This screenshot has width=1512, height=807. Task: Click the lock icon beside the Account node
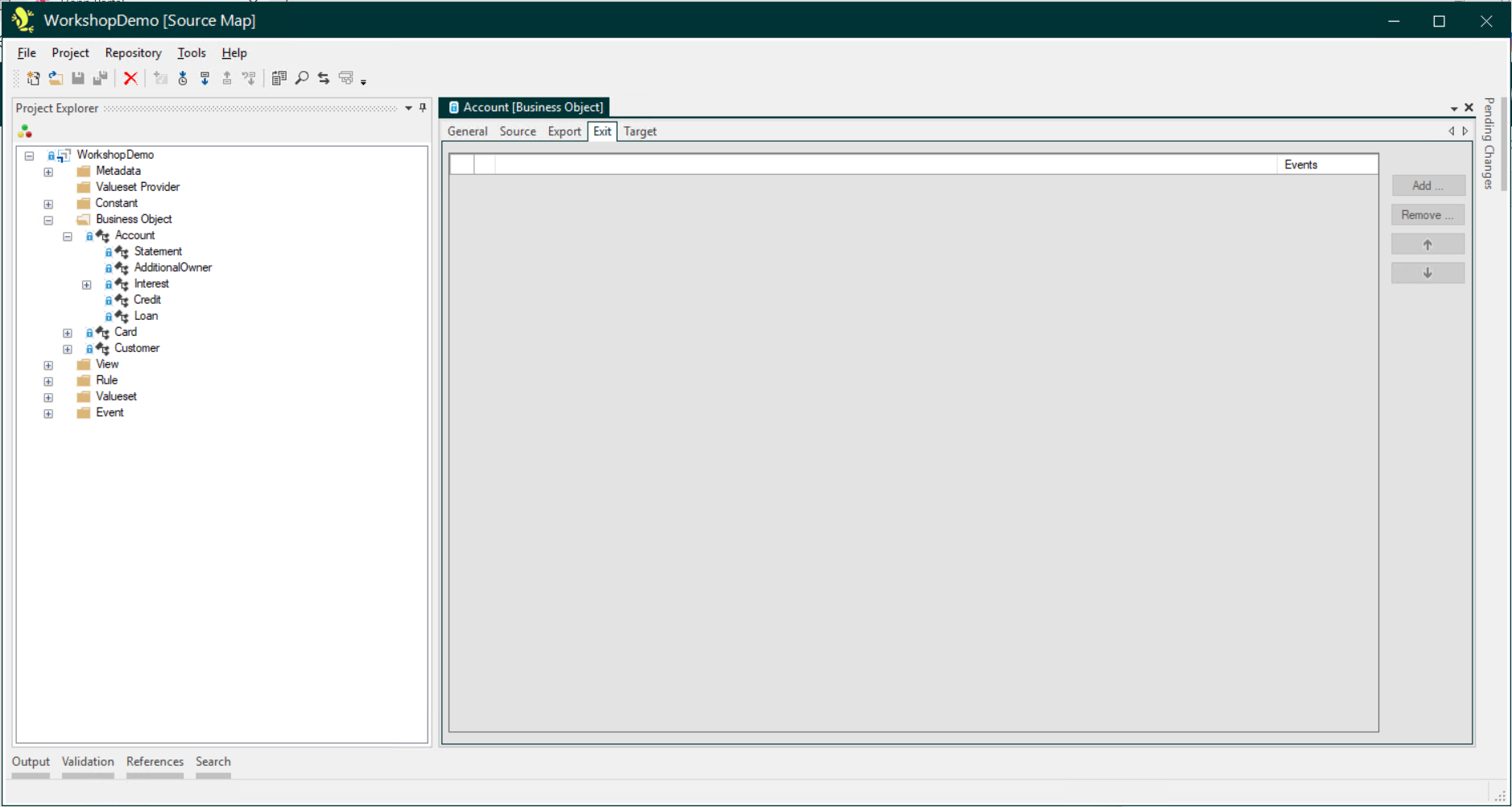point(89,235)
